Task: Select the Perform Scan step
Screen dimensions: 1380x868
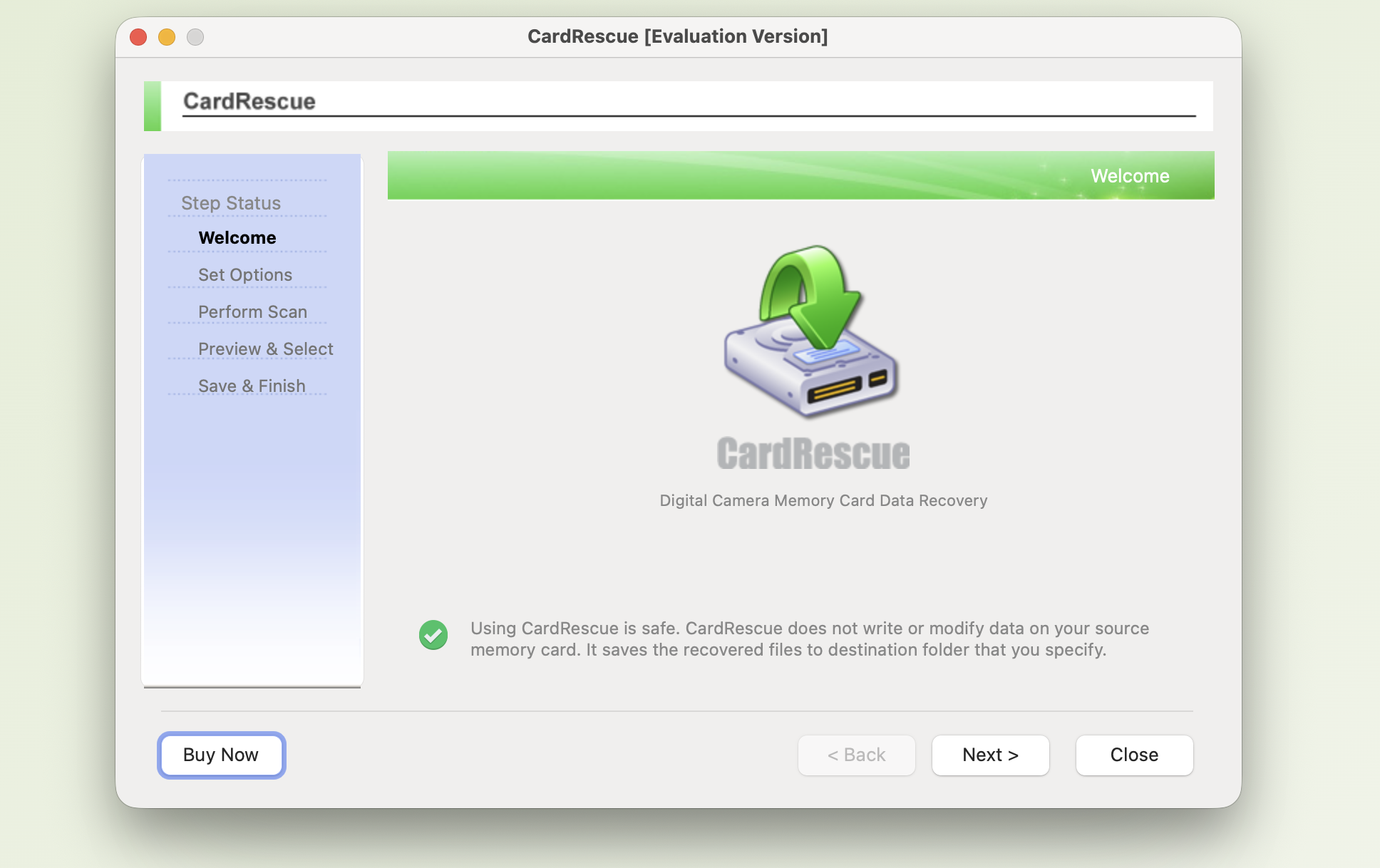Action: [252, 312]
